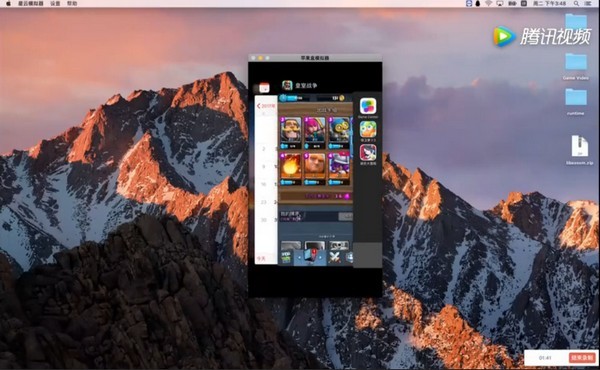Open the green cartoon game app icon
Image resolution: width=600 pixels, height=370 pixels.
(368, 129)
